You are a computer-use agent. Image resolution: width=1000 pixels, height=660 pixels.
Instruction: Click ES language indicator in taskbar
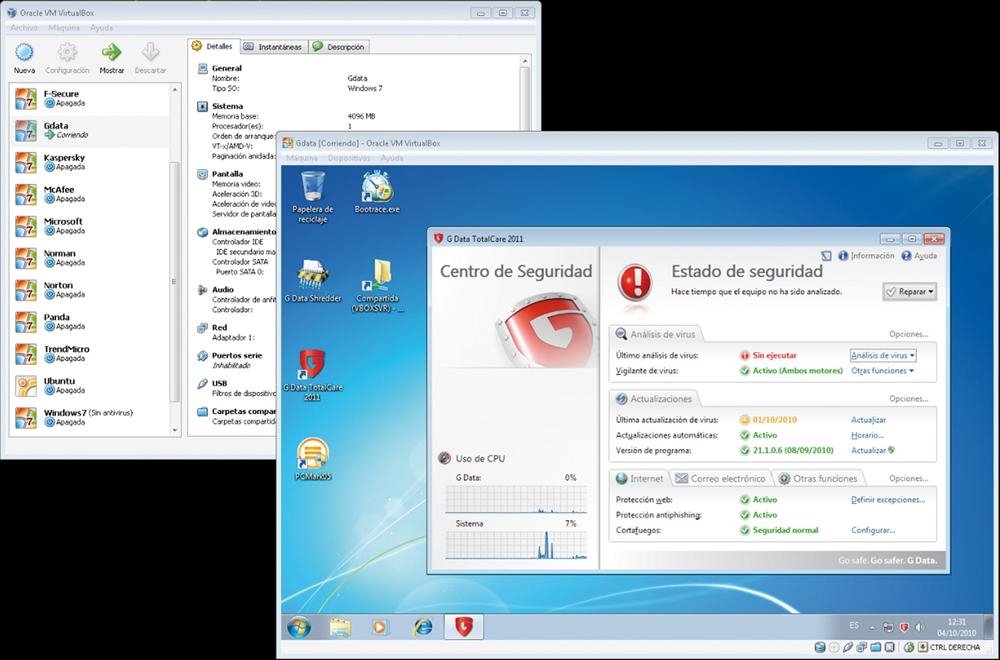(854, 626)
